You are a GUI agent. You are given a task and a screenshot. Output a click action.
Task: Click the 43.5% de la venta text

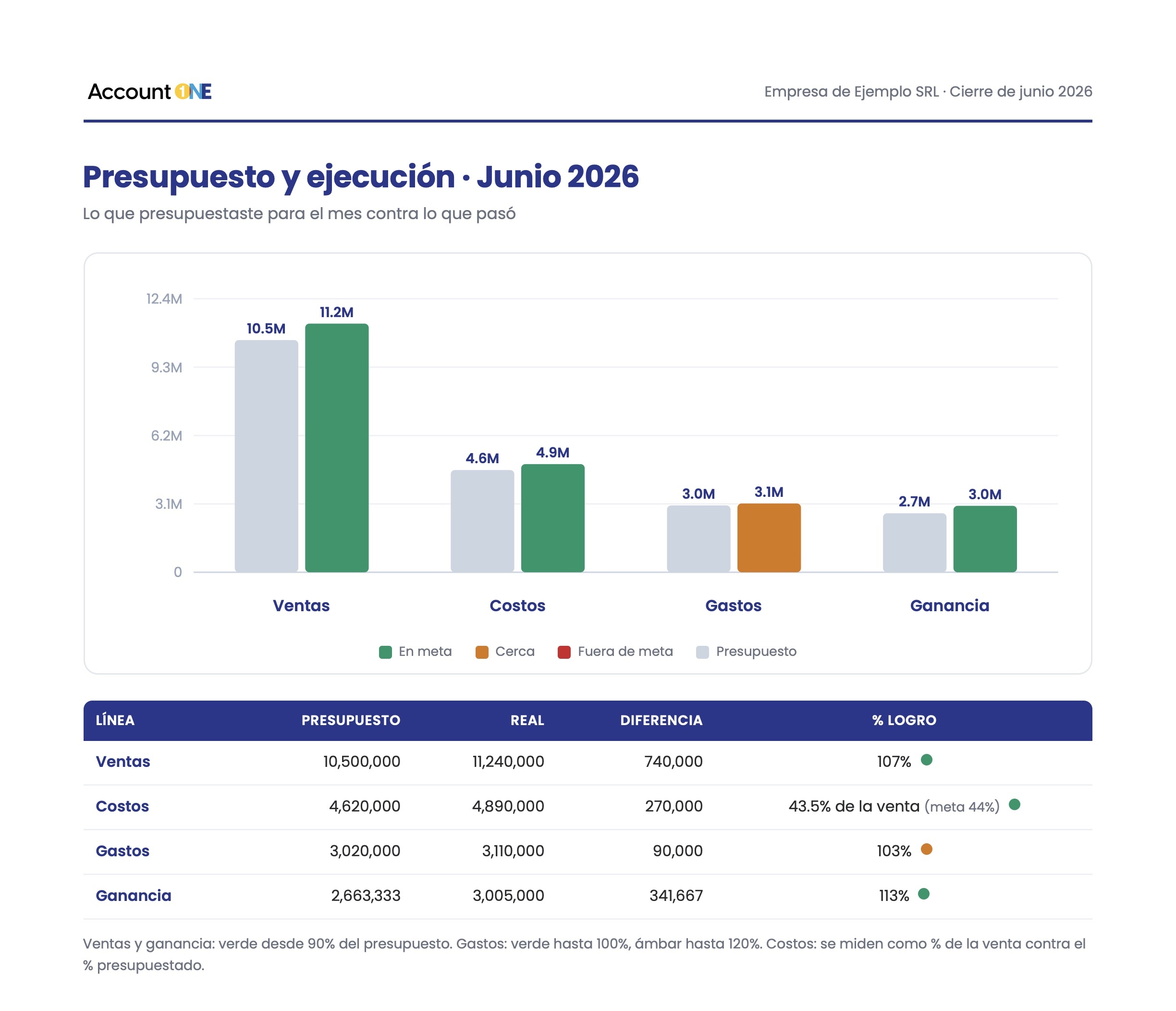coord(854,807)
